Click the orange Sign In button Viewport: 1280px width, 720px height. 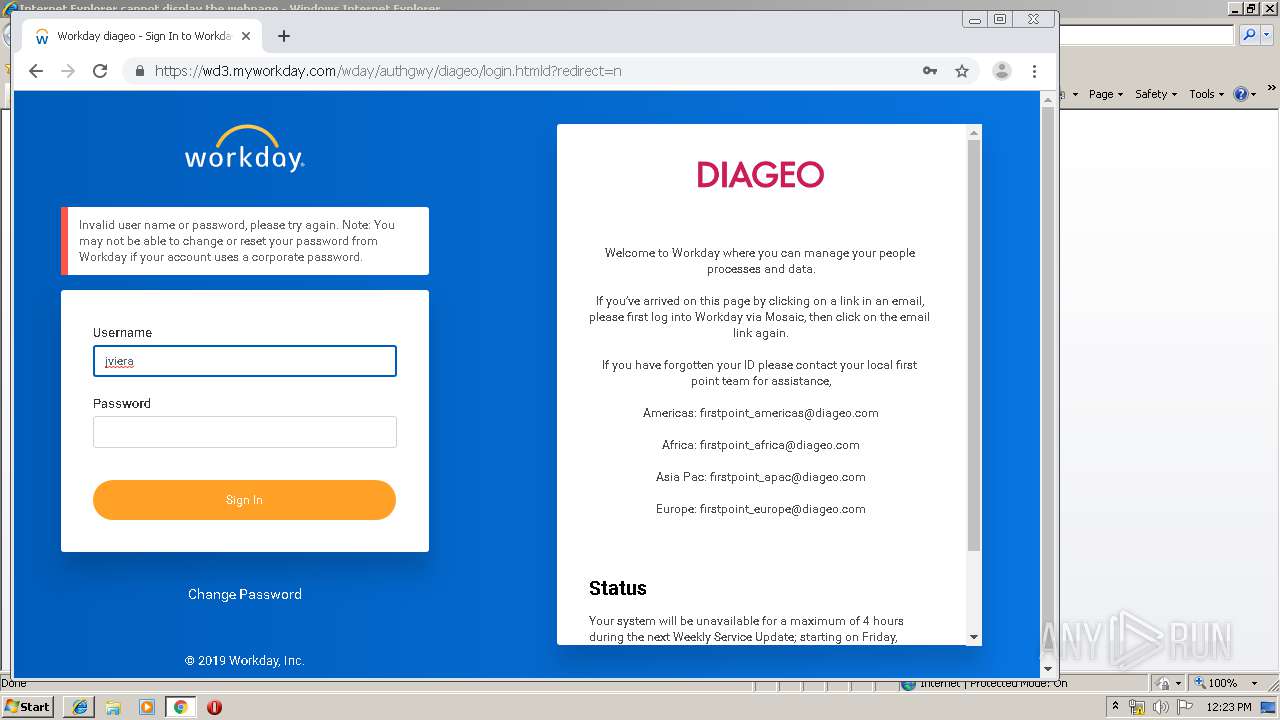[x=244, y=500]
